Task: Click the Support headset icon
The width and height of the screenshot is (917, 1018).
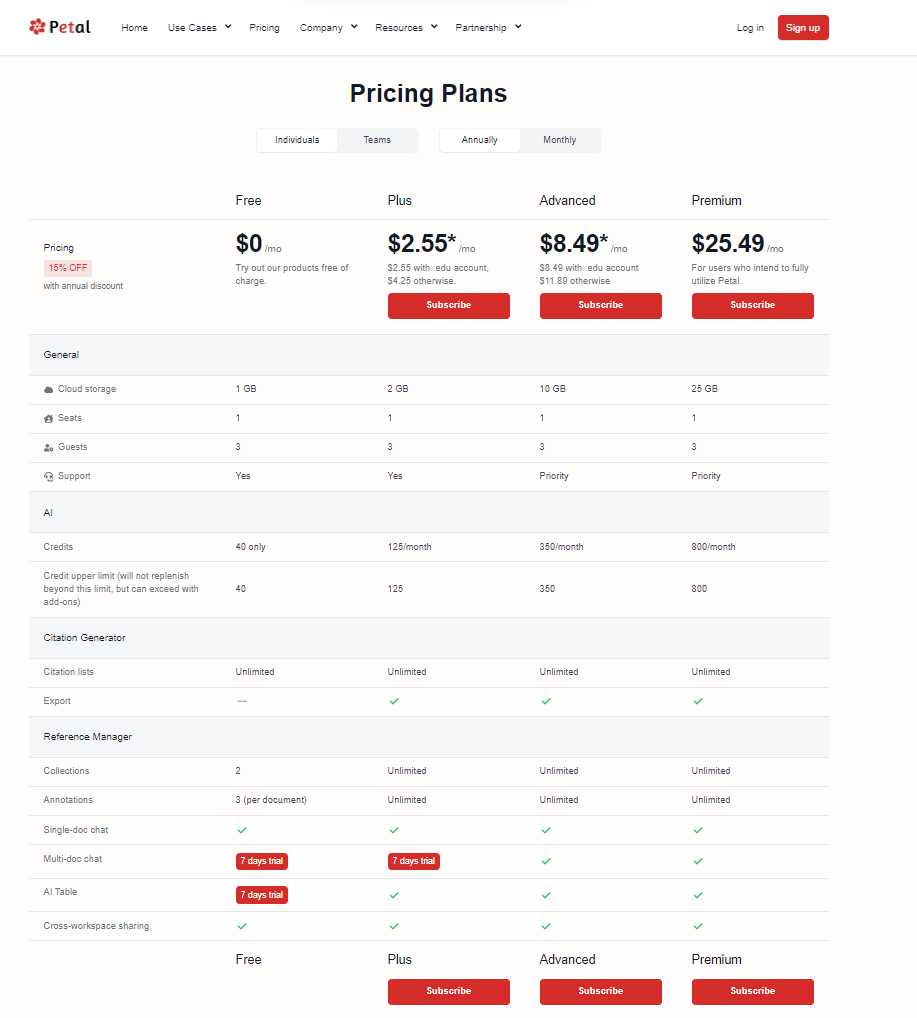Action: tap(47, 475)
